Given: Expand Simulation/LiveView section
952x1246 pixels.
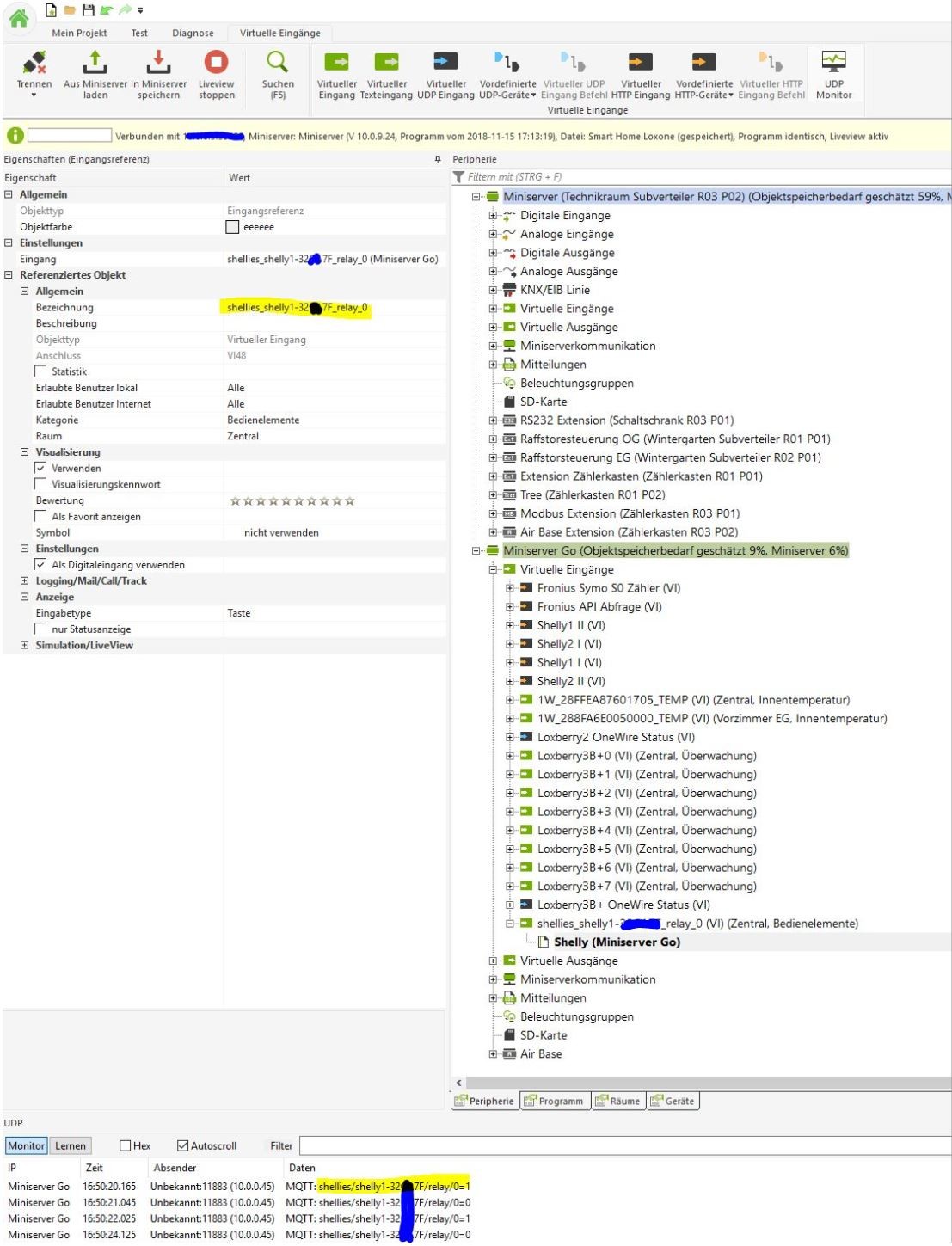Looking at the screenshot, I should (x=25, y=645).
